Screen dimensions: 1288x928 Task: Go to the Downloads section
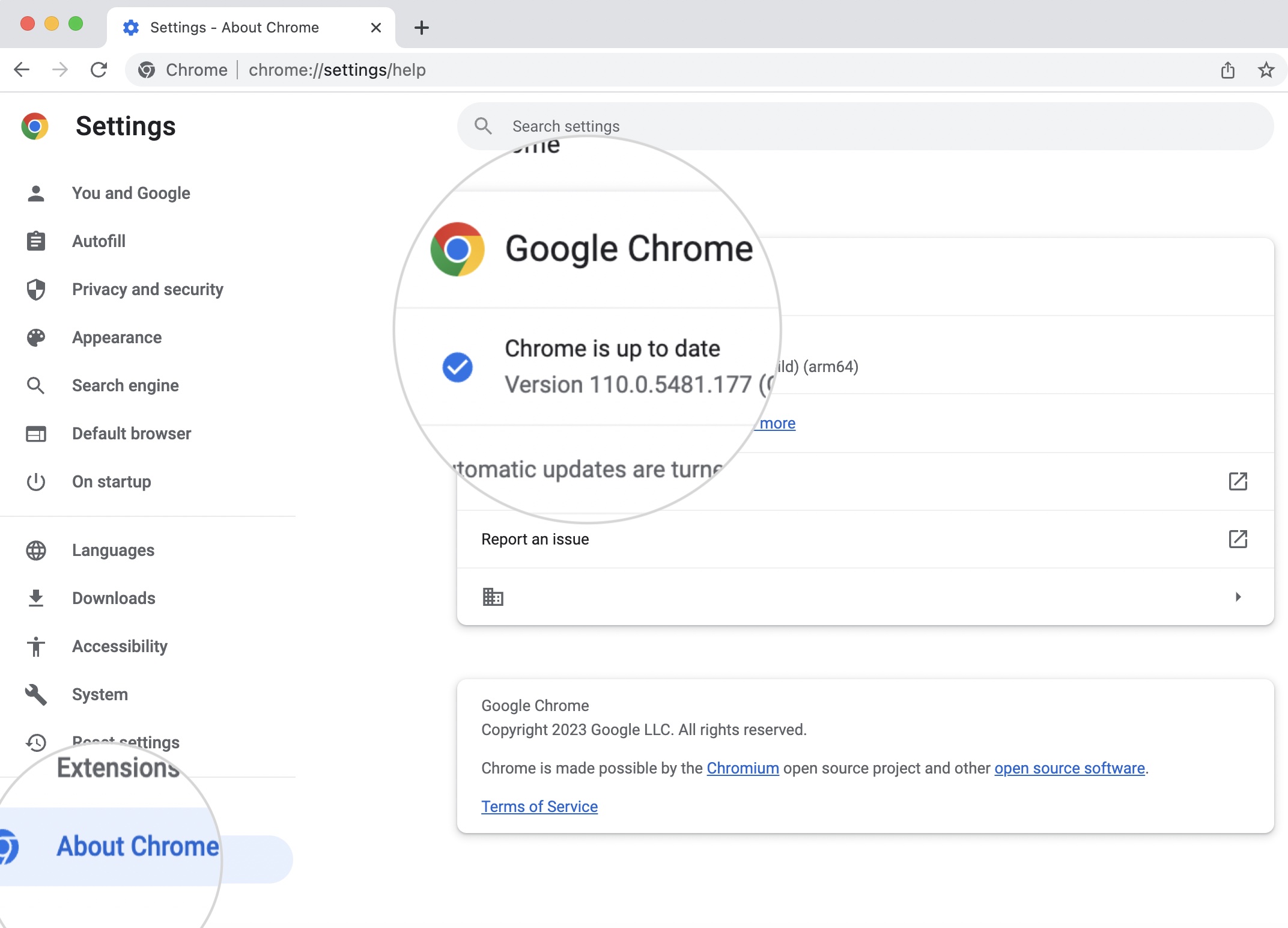coord(114,598)
